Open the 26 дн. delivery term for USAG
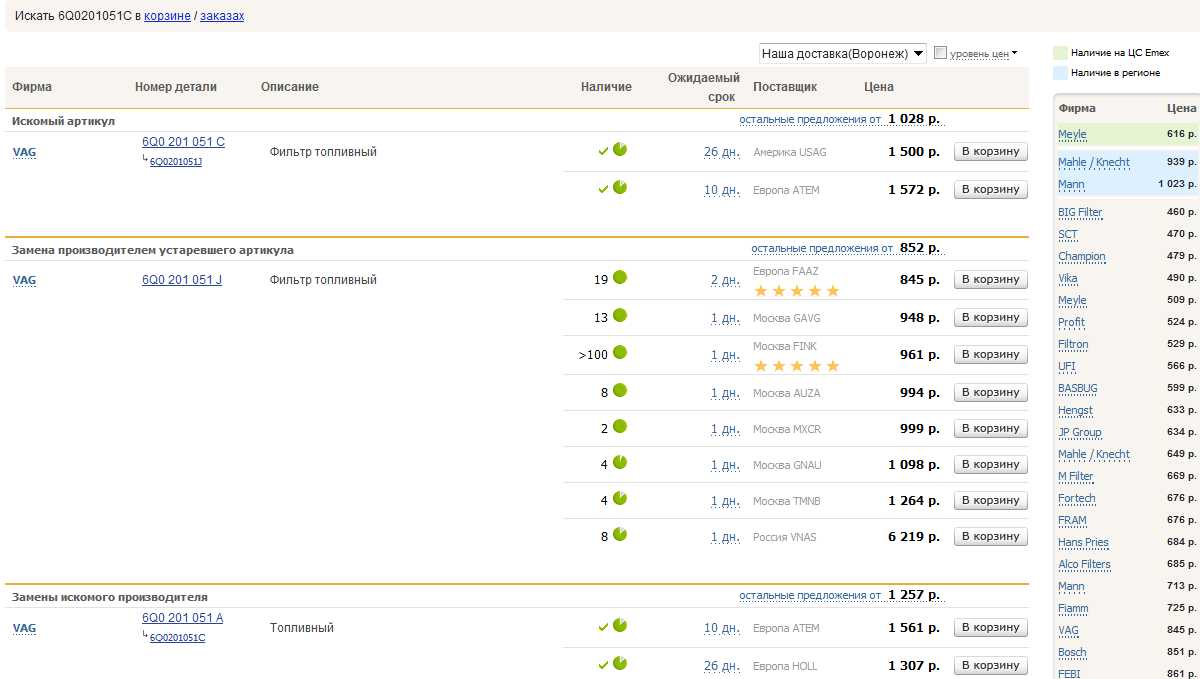The width and height of the screenshot is (1200, 679). pos(721,152)
